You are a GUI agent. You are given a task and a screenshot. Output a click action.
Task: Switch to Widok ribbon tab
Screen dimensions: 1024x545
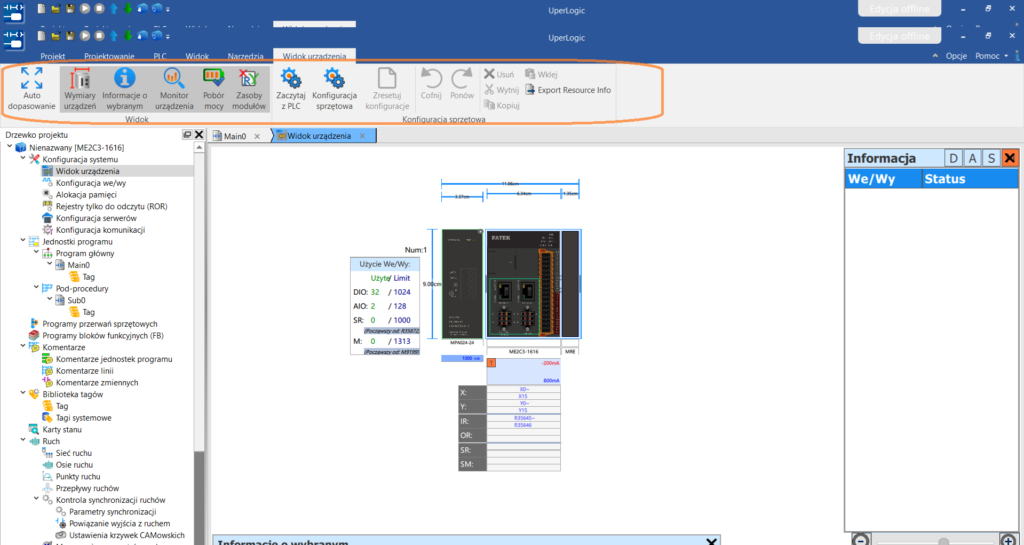coord(197,57)
